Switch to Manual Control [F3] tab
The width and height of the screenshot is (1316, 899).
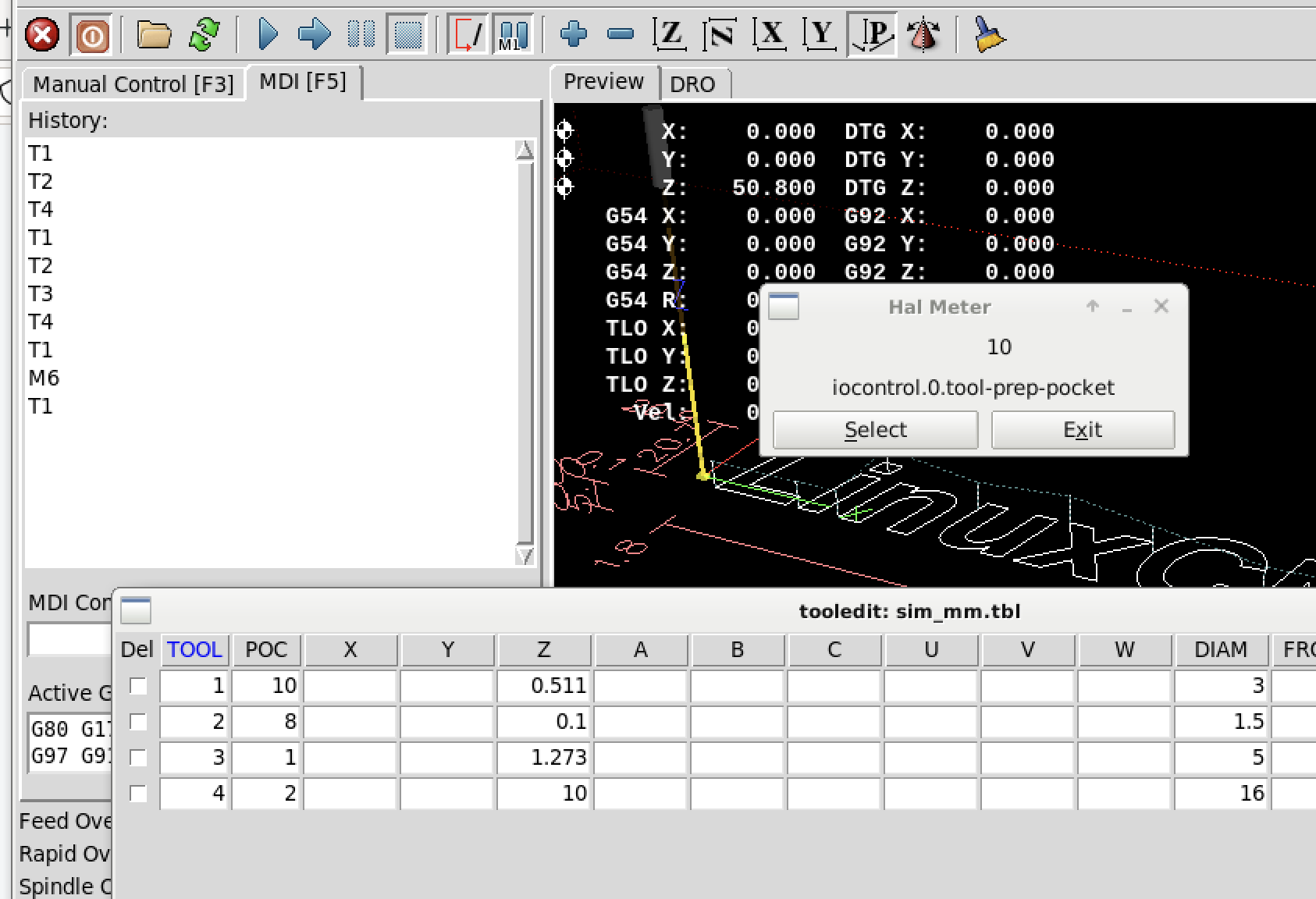tap(133, 84)
